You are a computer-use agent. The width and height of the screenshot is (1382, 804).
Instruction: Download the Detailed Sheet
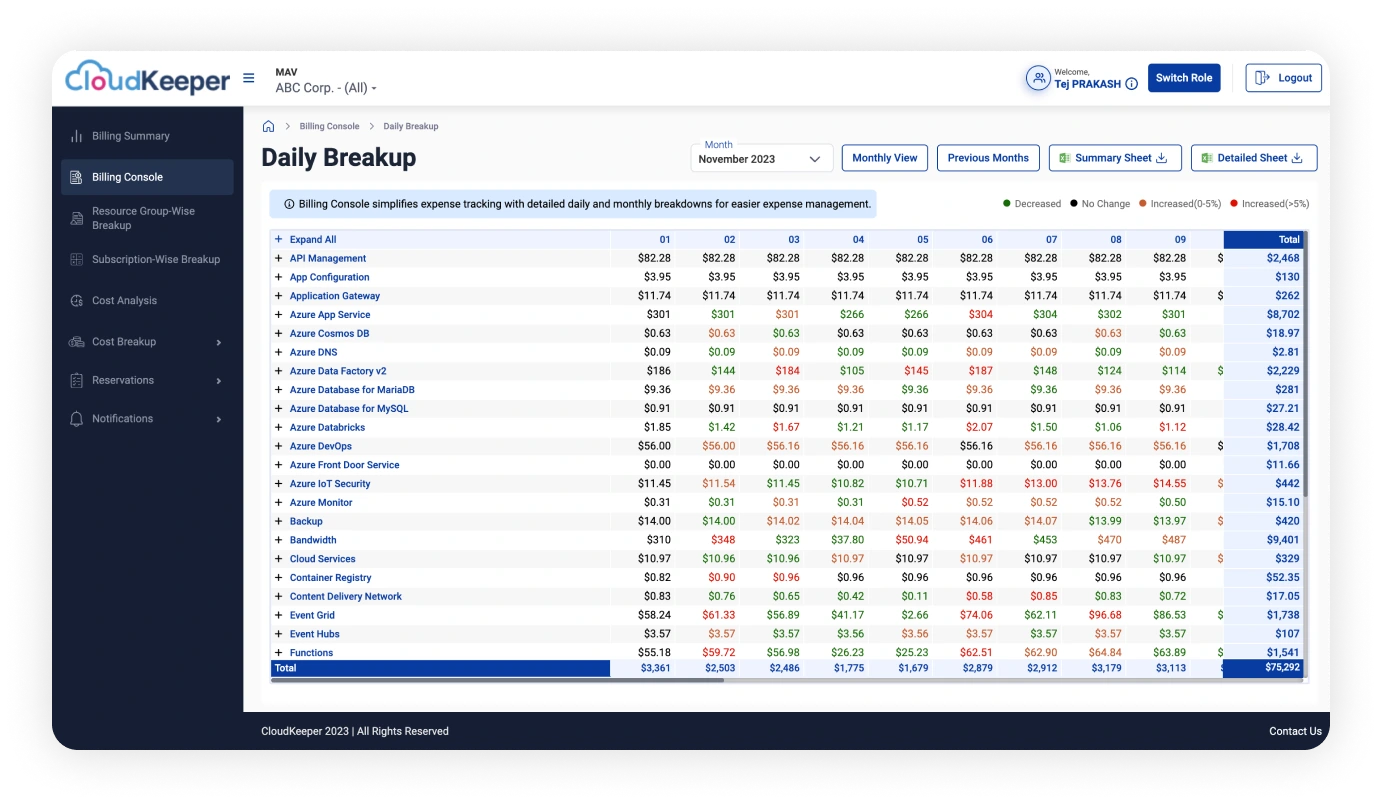1254,158
